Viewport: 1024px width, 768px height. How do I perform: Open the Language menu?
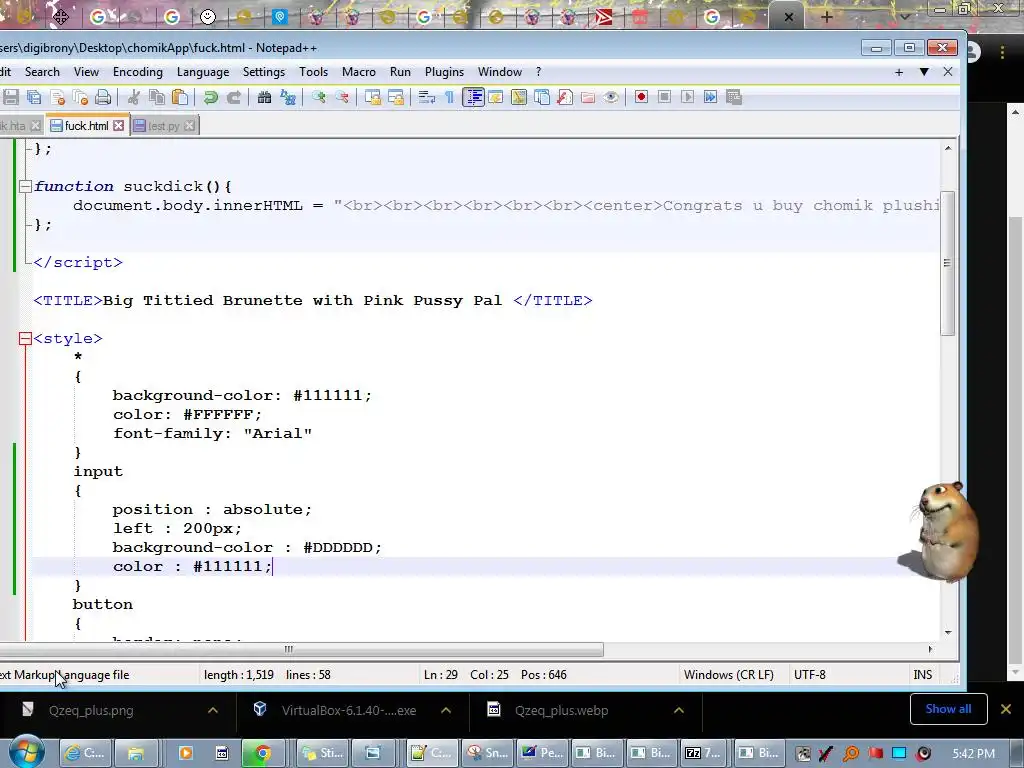click(x=203, y=72)
